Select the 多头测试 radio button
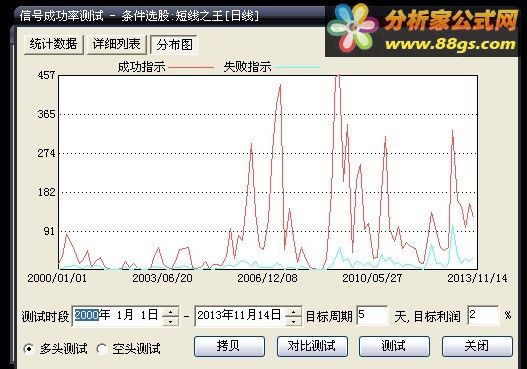 tap(29, 349)
